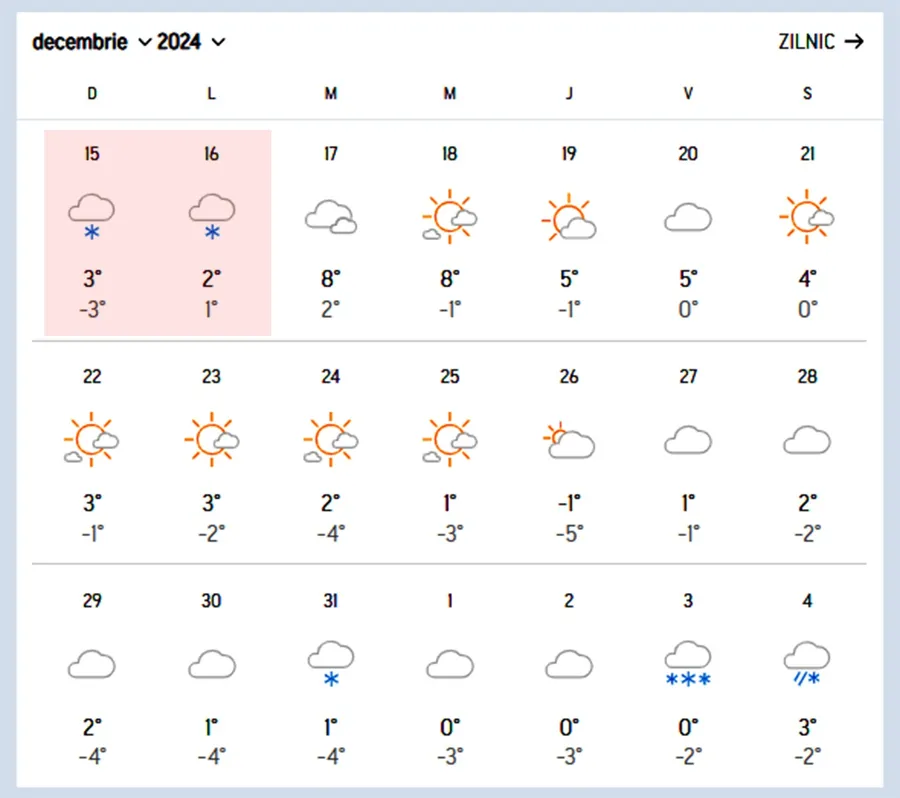Click the mostly cloudy icon for day 26
Image resolution: width=900 pixels, height=798 pixels.
tap(569, 440)
